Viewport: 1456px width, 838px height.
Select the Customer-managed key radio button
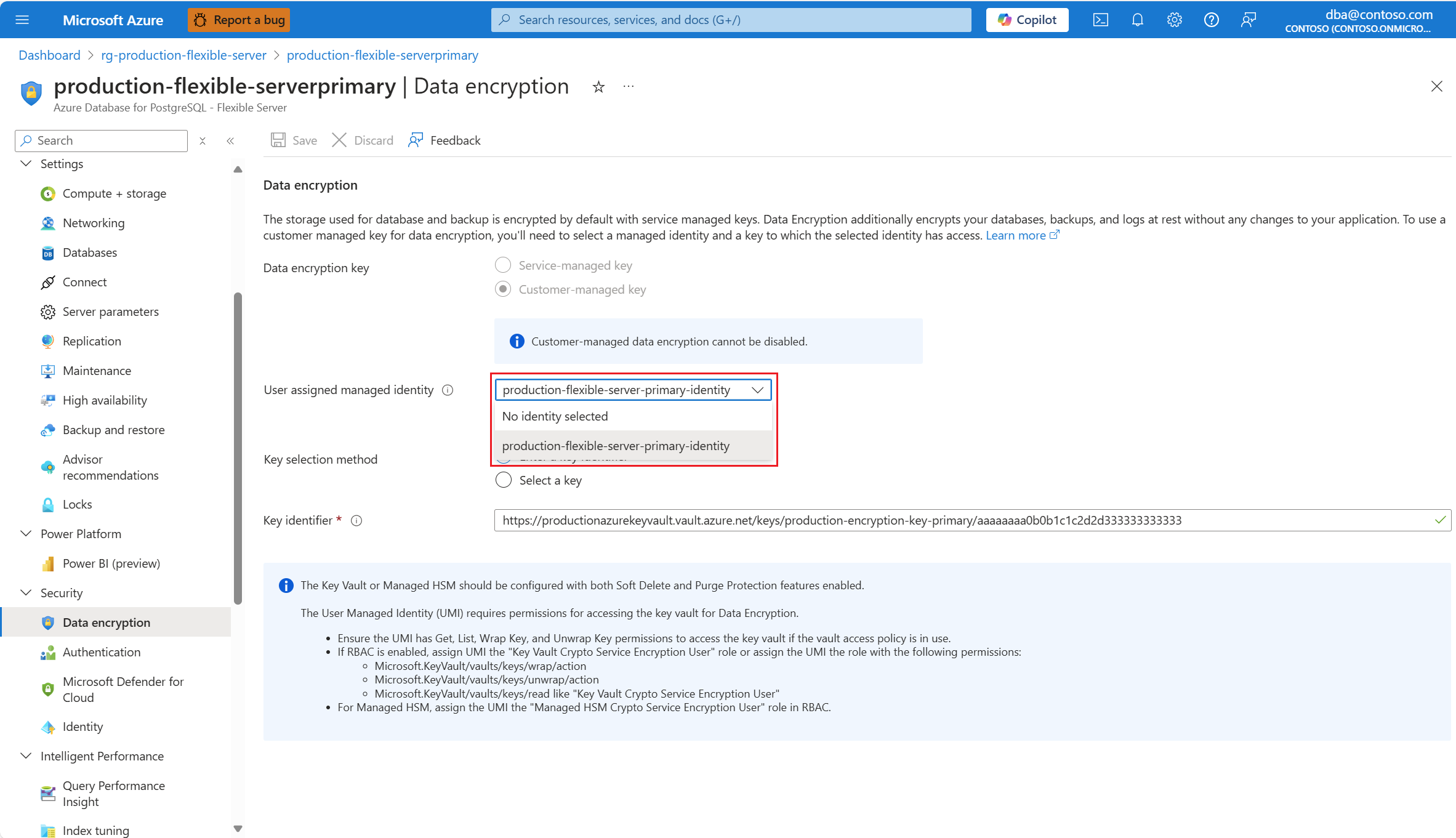(x=503, y=289)
